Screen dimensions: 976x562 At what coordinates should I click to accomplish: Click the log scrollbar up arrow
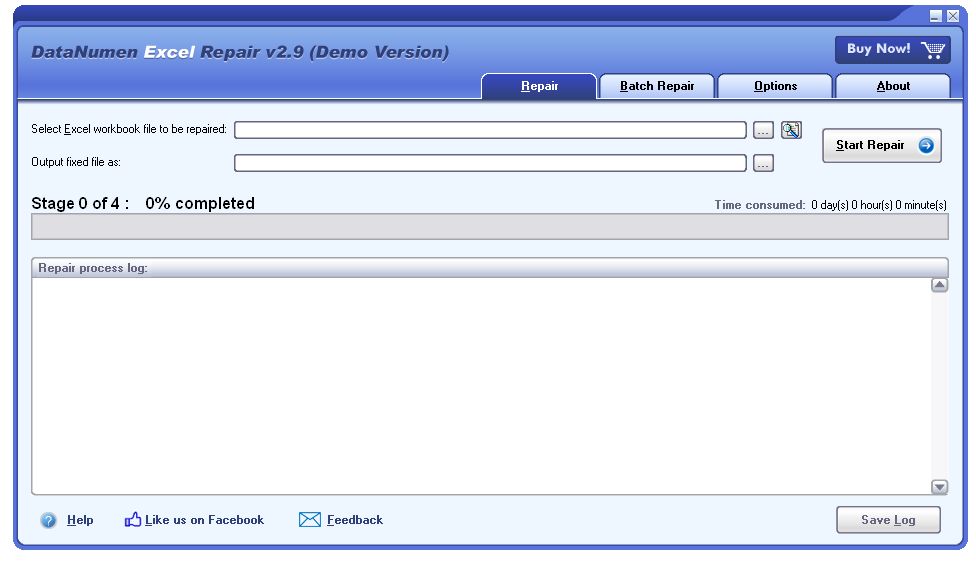939,285
